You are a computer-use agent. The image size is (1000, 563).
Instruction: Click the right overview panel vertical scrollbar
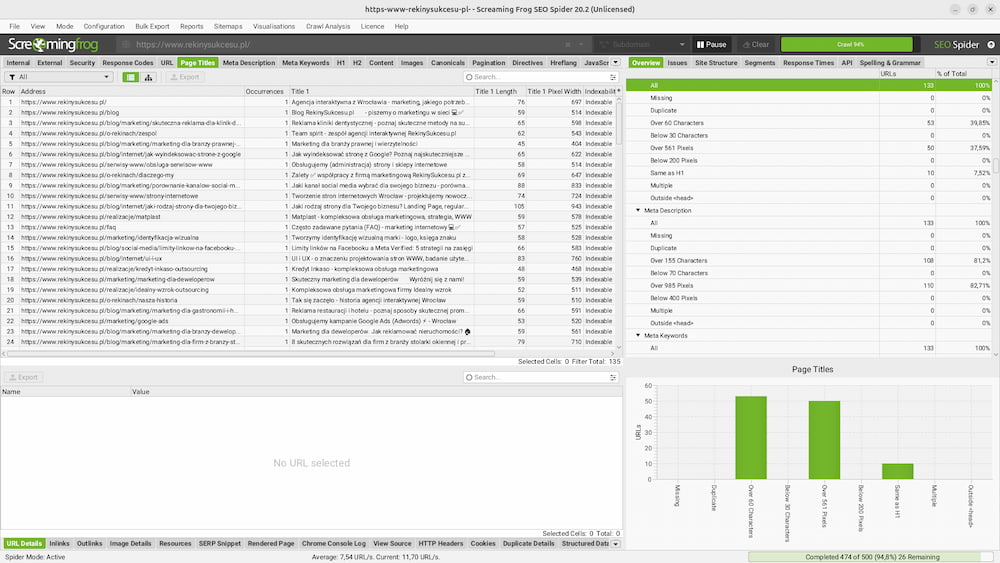click(996, 165)
